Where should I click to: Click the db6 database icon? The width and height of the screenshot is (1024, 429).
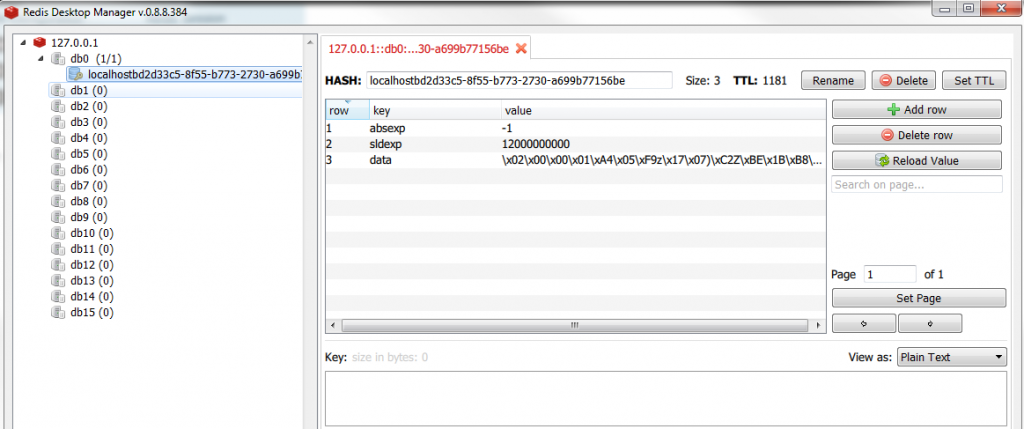59,170
